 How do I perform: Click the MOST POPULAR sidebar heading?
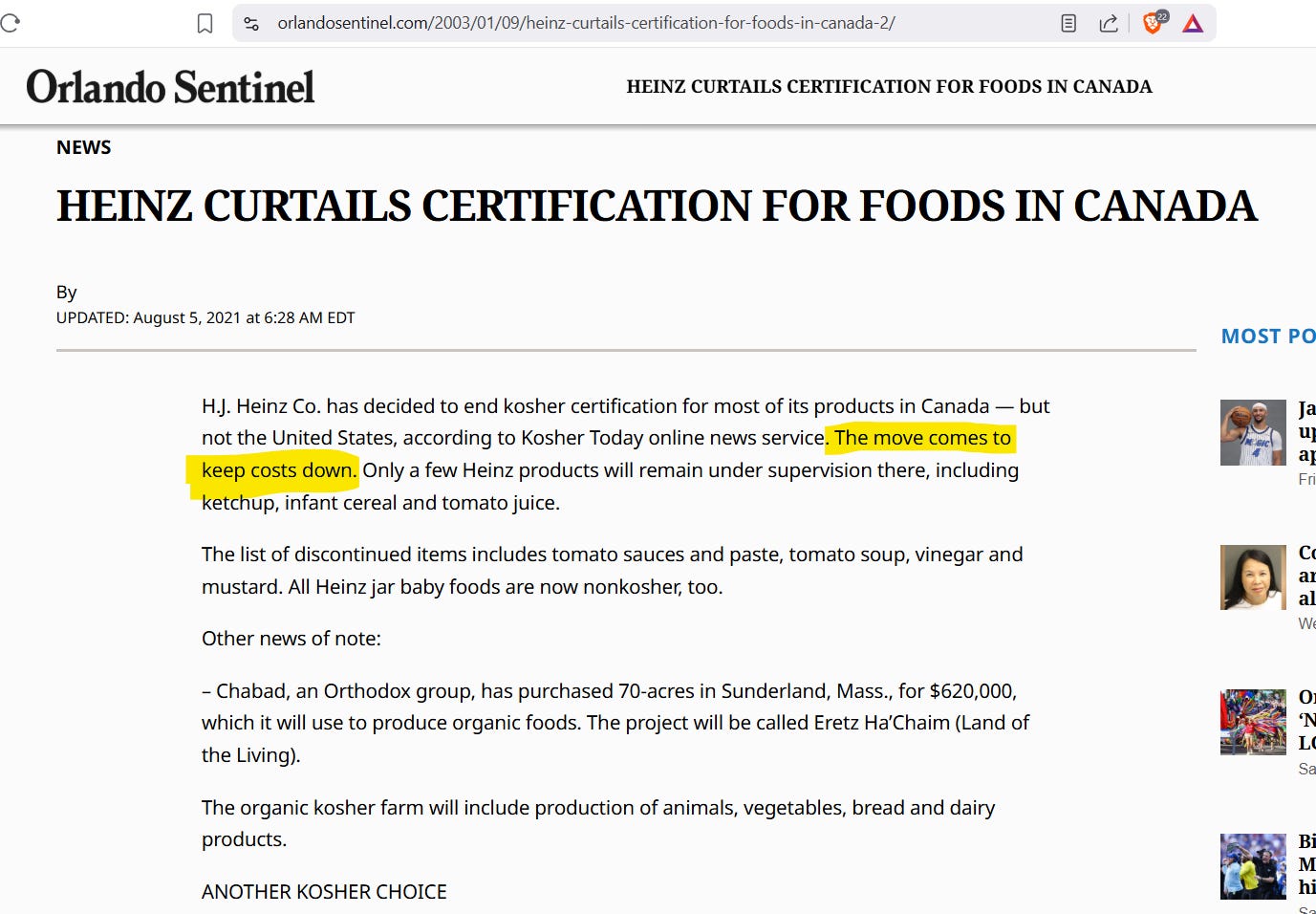click(1268, 337)
